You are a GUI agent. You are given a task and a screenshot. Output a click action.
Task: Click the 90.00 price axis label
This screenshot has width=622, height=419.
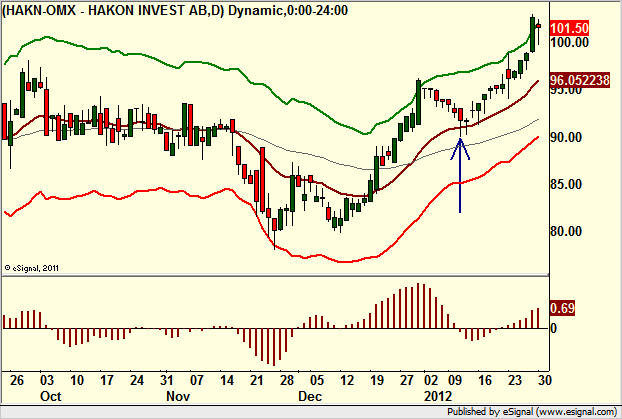[566, 137]
